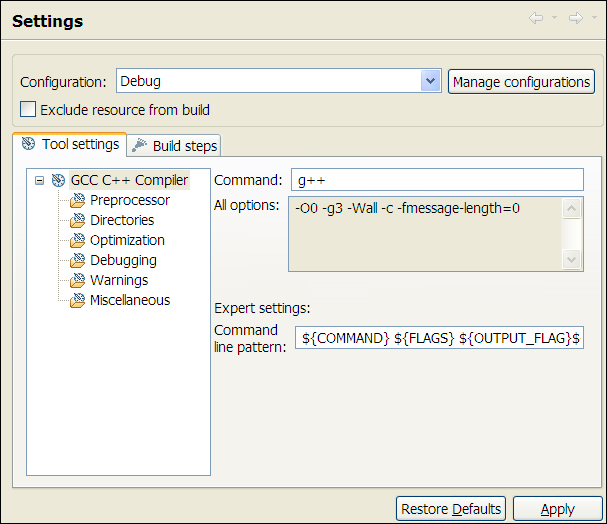This screenshot has width=607, height=524.
Task: Select GCC C++ Compiler tree item
Action: click(x=129, y=180)
